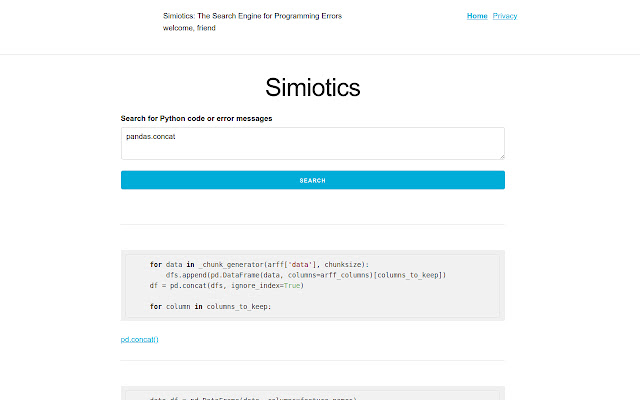Open the Home navigation link

477,16
